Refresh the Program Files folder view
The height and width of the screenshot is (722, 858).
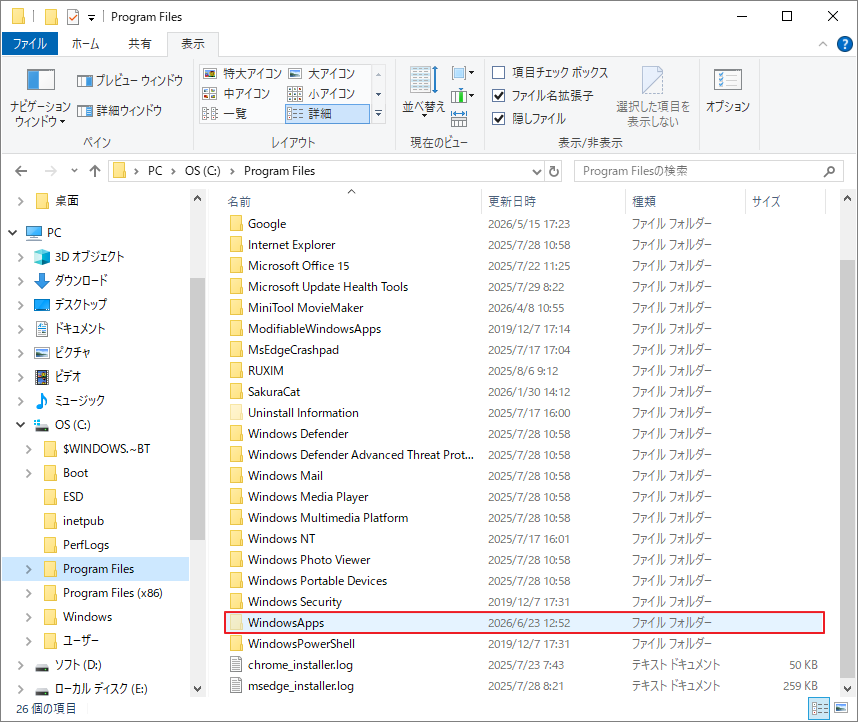[554, 171]
